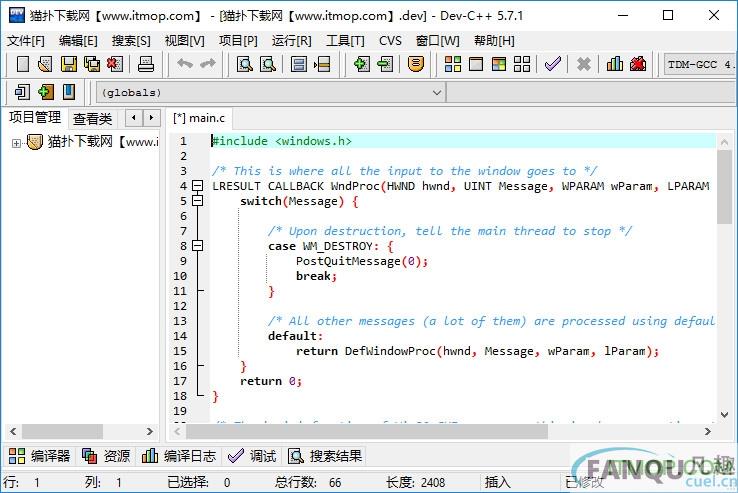The height and width of the screenshot is (493, 738).
Task: Open the (globals) scope dropdown
Action: (437, 92)
